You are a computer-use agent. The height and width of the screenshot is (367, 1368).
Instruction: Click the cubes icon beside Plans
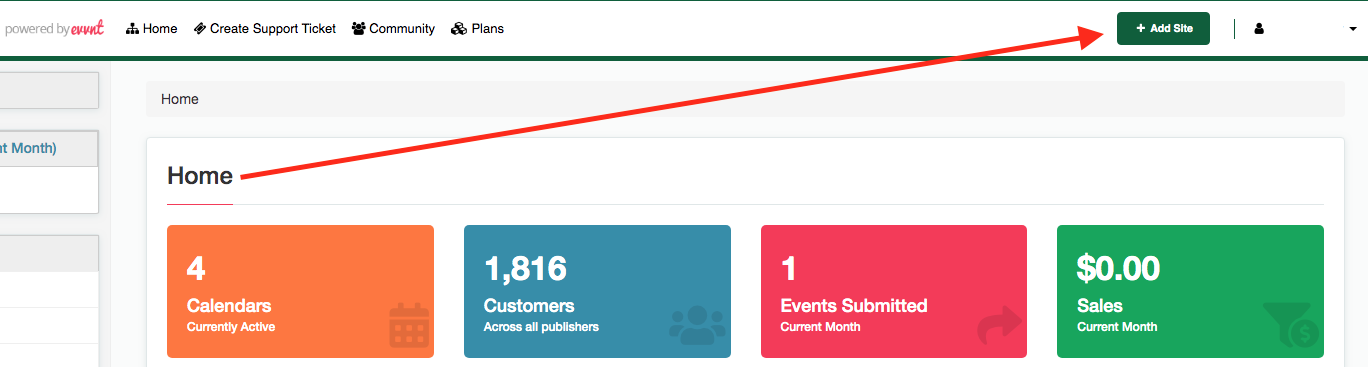pyautogui.click(x=459, y=29)
